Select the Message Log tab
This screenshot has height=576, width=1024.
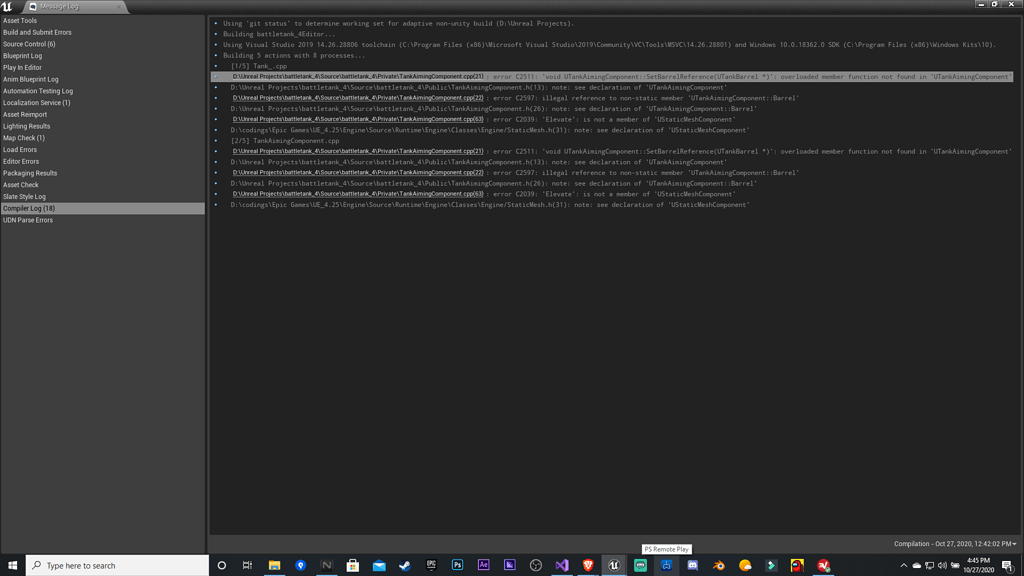tap(74, 7)
